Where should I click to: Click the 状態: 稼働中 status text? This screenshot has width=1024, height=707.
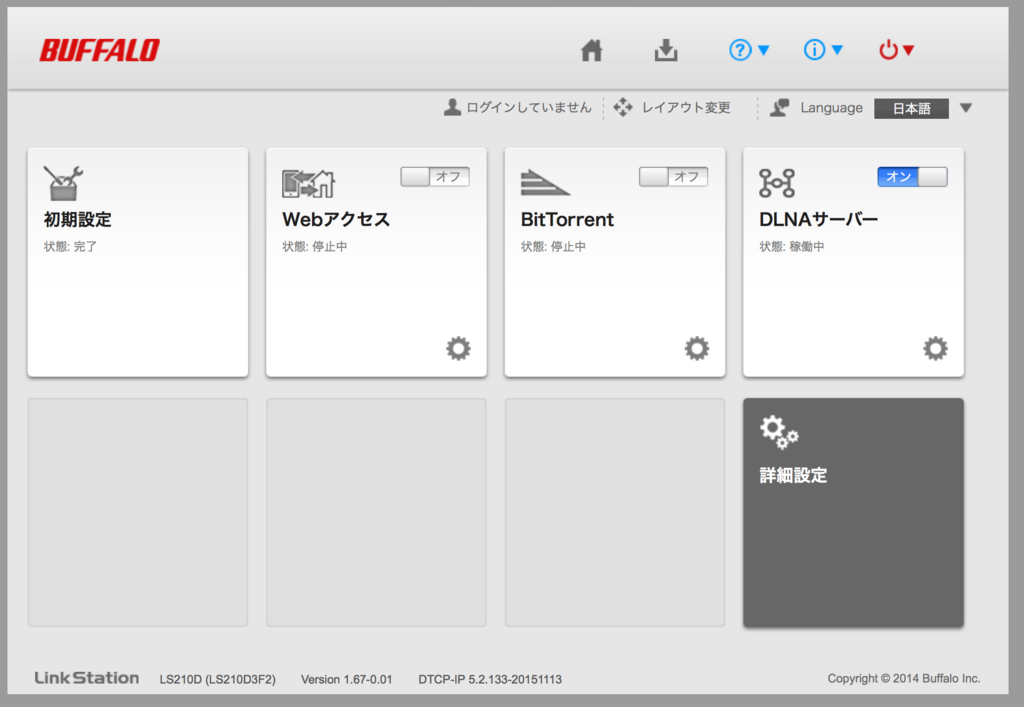coord(792,247)
